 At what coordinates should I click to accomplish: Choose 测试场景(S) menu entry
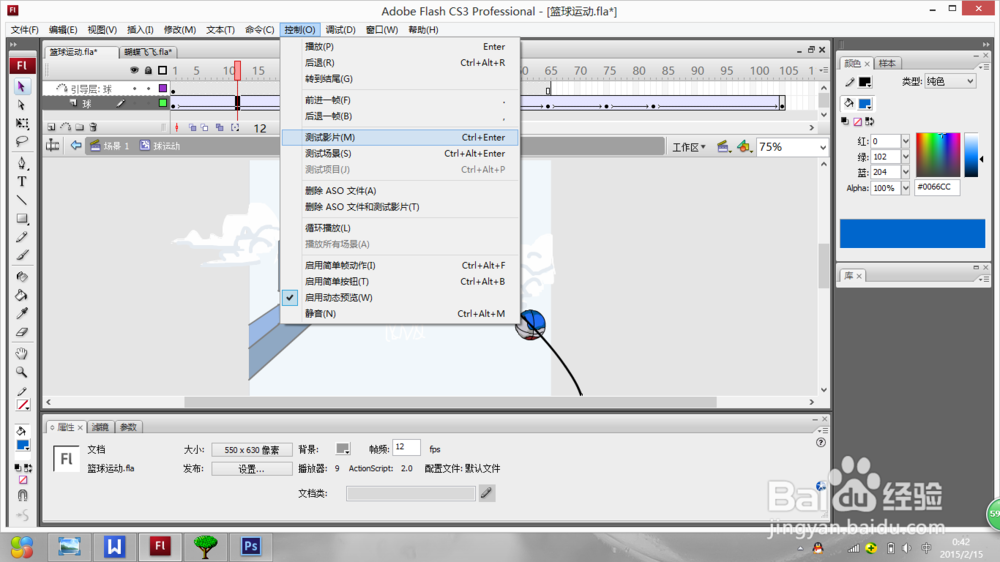coord(400,153)
